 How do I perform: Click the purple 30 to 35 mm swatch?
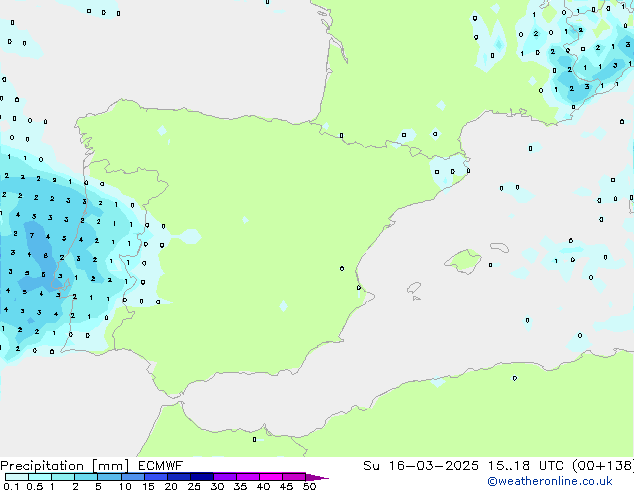coord(225,477)
